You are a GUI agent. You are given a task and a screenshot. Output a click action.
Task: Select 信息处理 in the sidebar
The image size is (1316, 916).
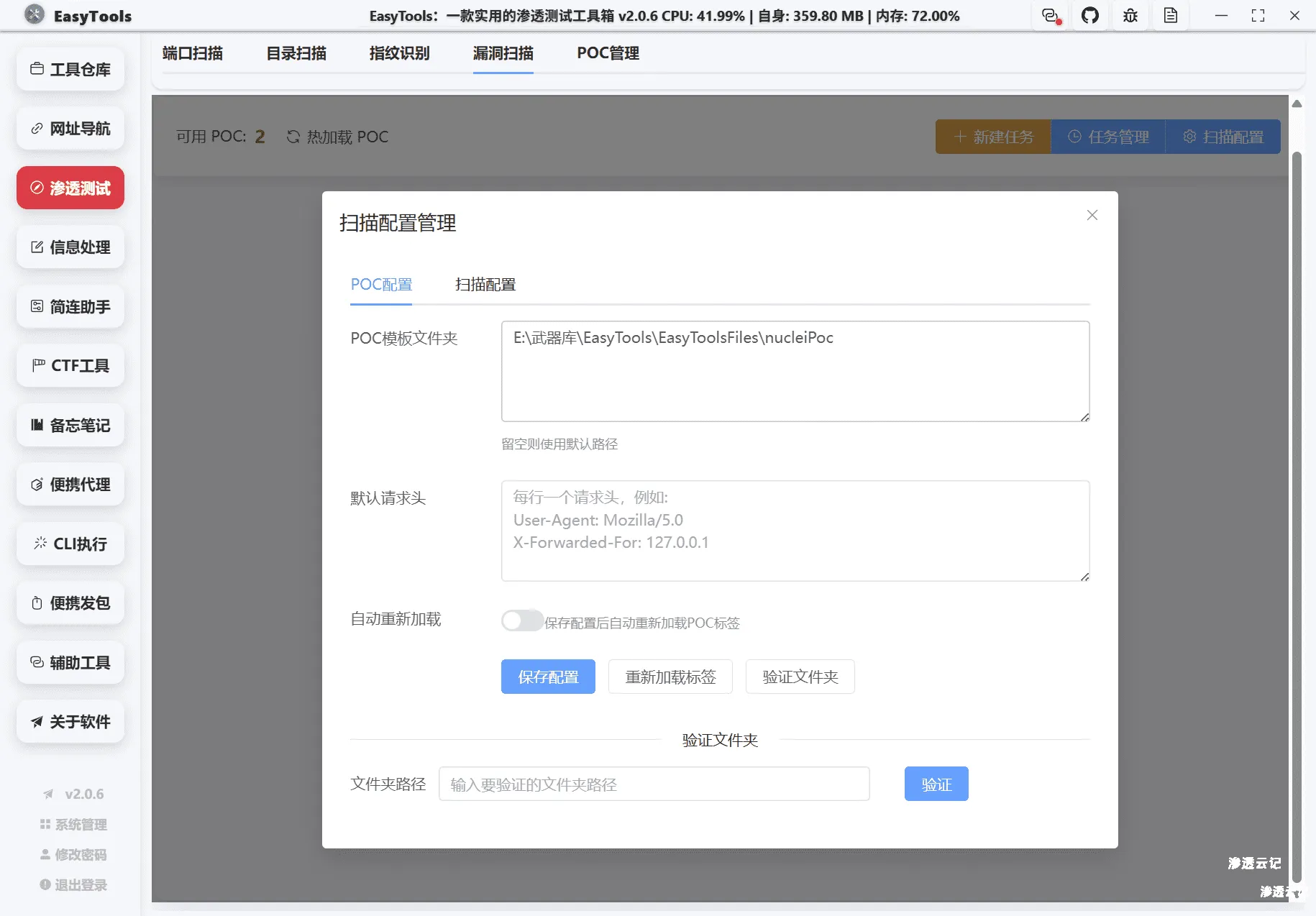click(x=70, y=247)
